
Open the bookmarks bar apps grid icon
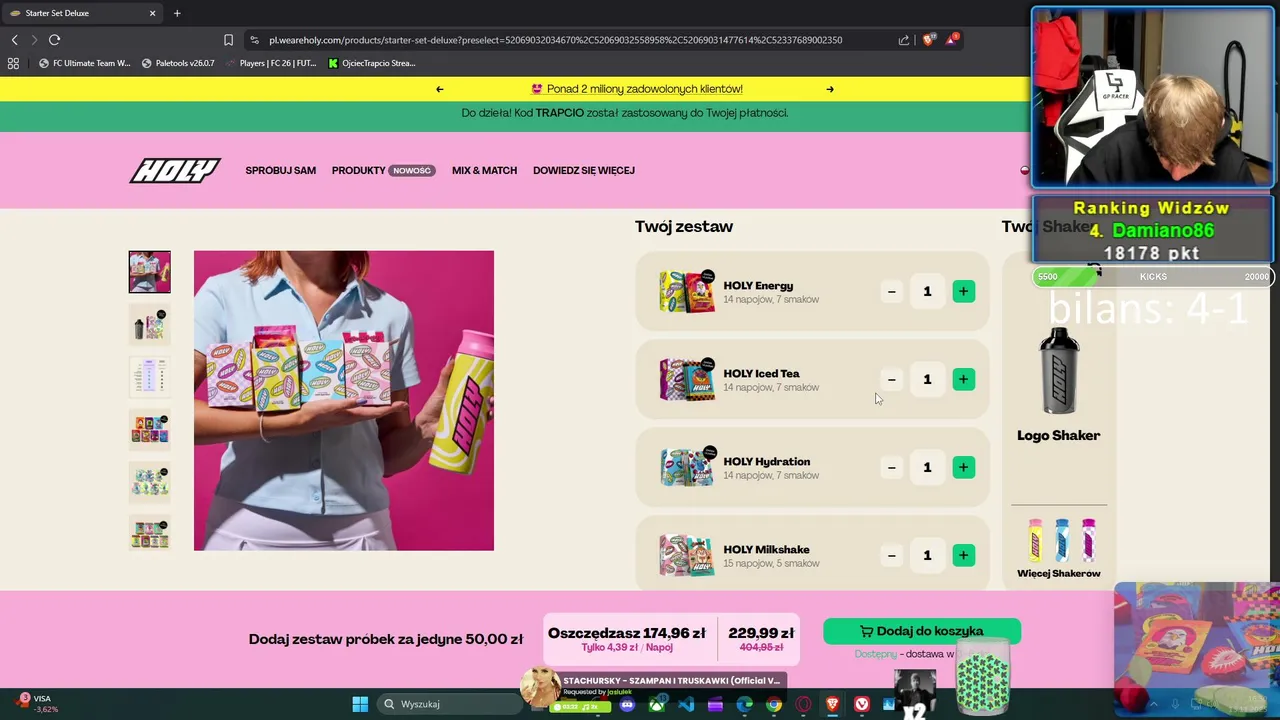(x=13, y=63)
